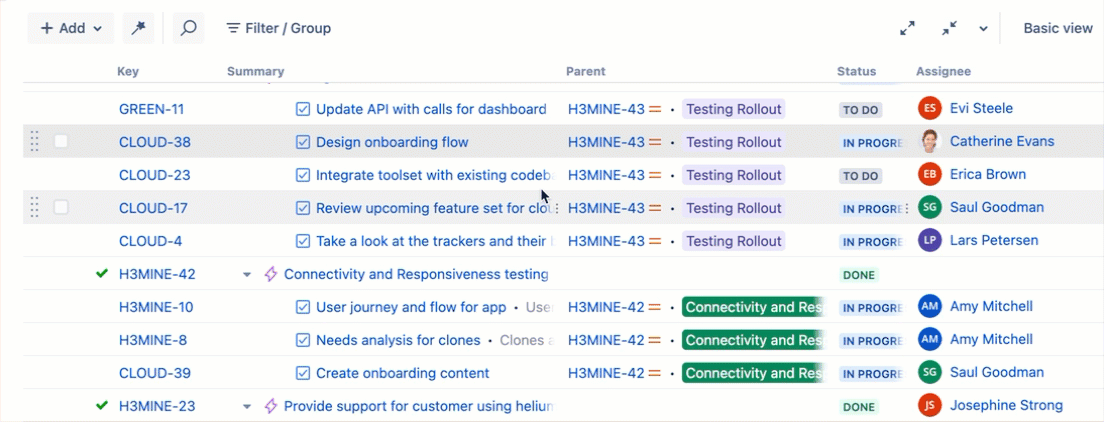Open issue GREEN-11
Screen dimensions: 1104x422
point(151,109)
